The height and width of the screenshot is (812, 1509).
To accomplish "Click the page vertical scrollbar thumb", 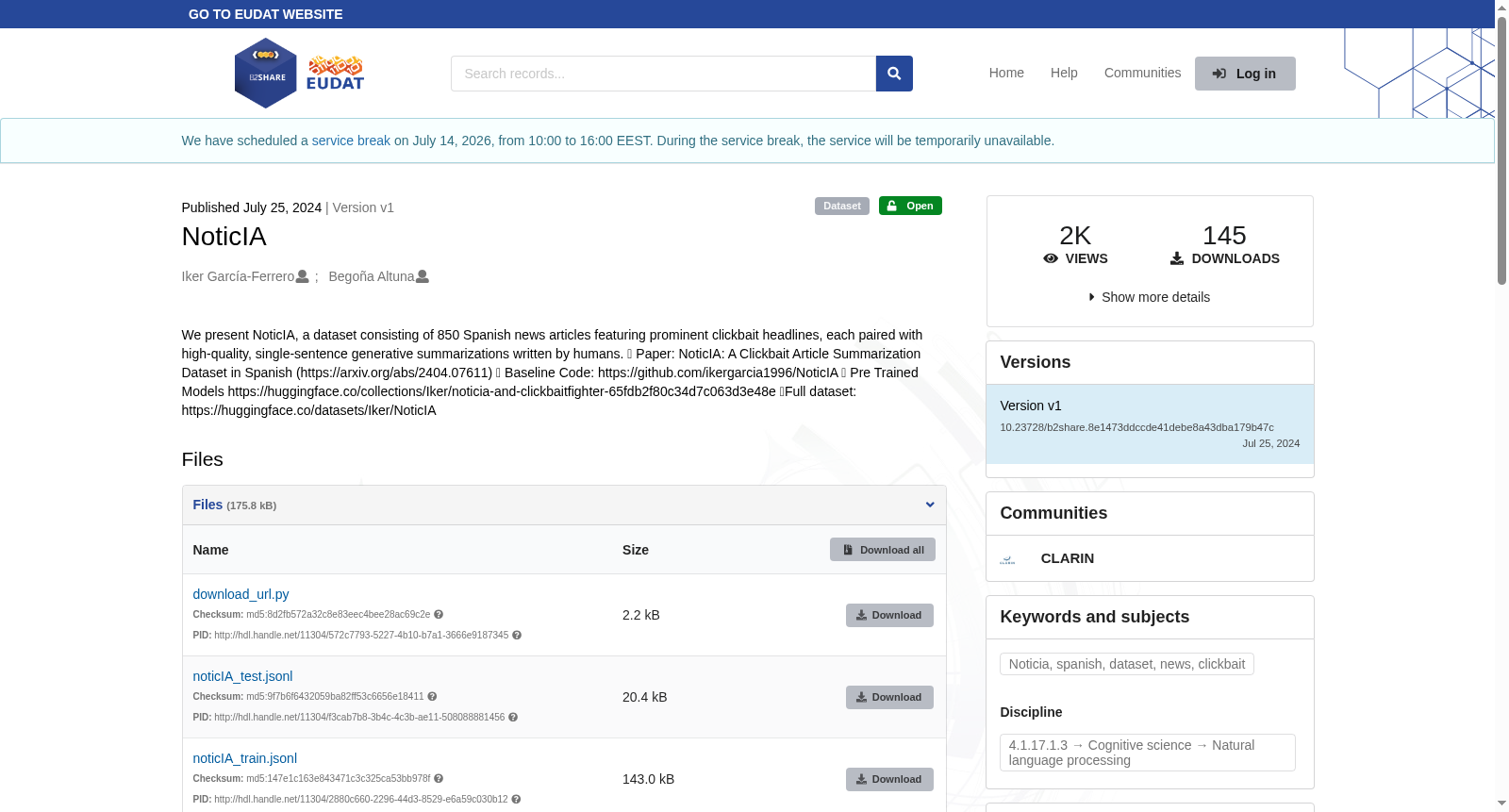I will click(x=1501, y=151).
